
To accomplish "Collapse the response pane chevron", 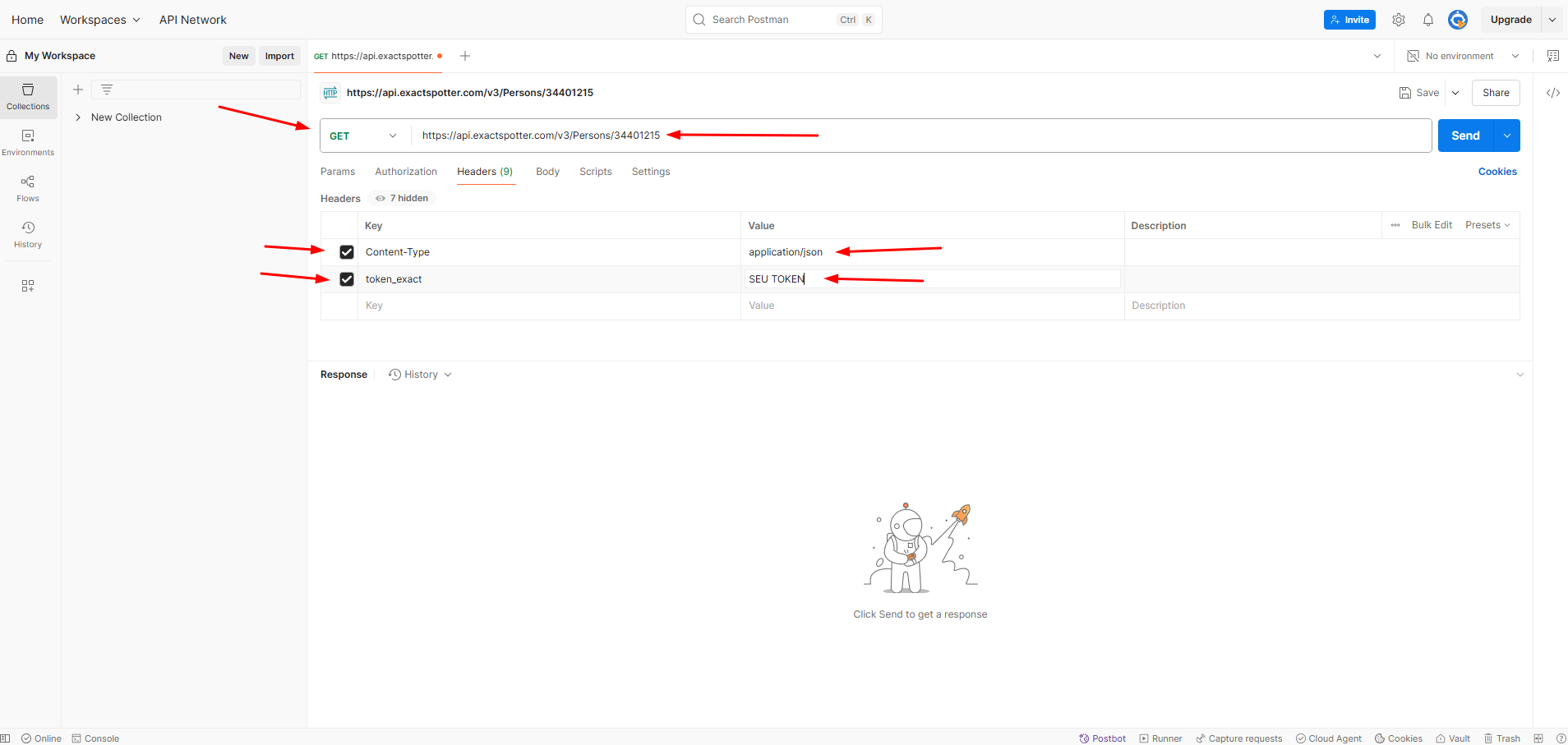I will [x=1520, y=375].
